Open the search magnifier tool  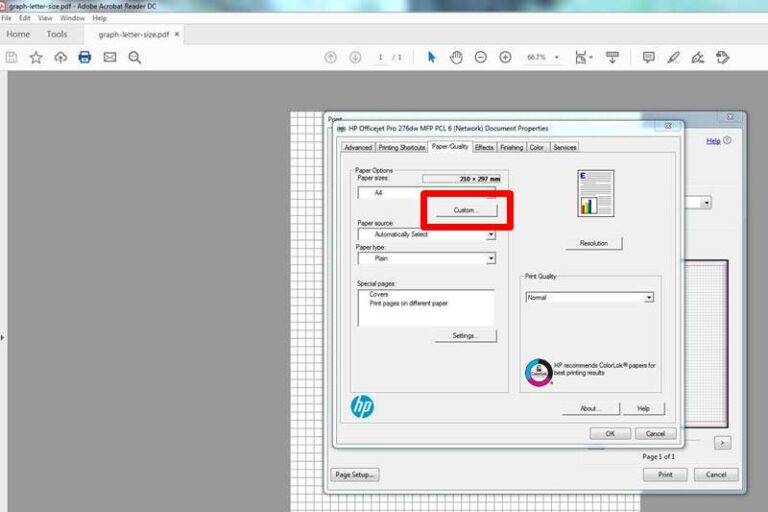(135, 58)
